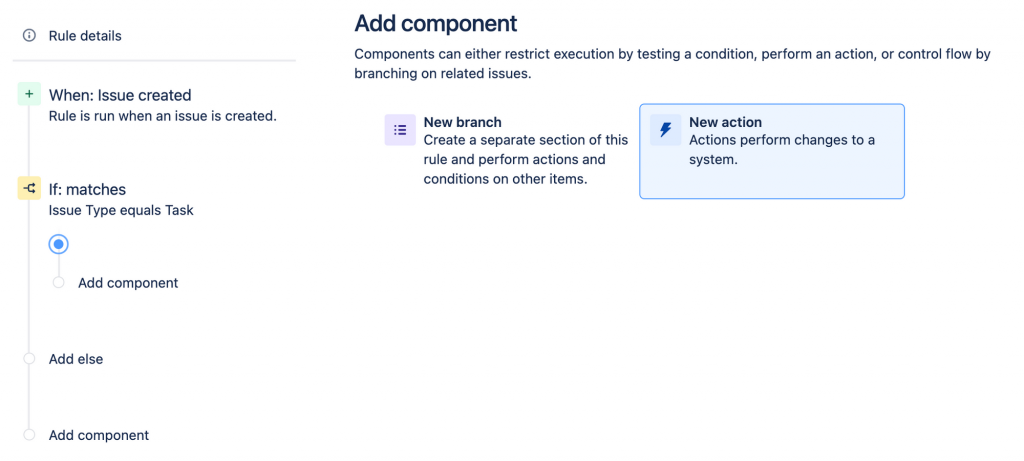Choose the New branch title
This screenshot has width=1024, height=461.
462,122
